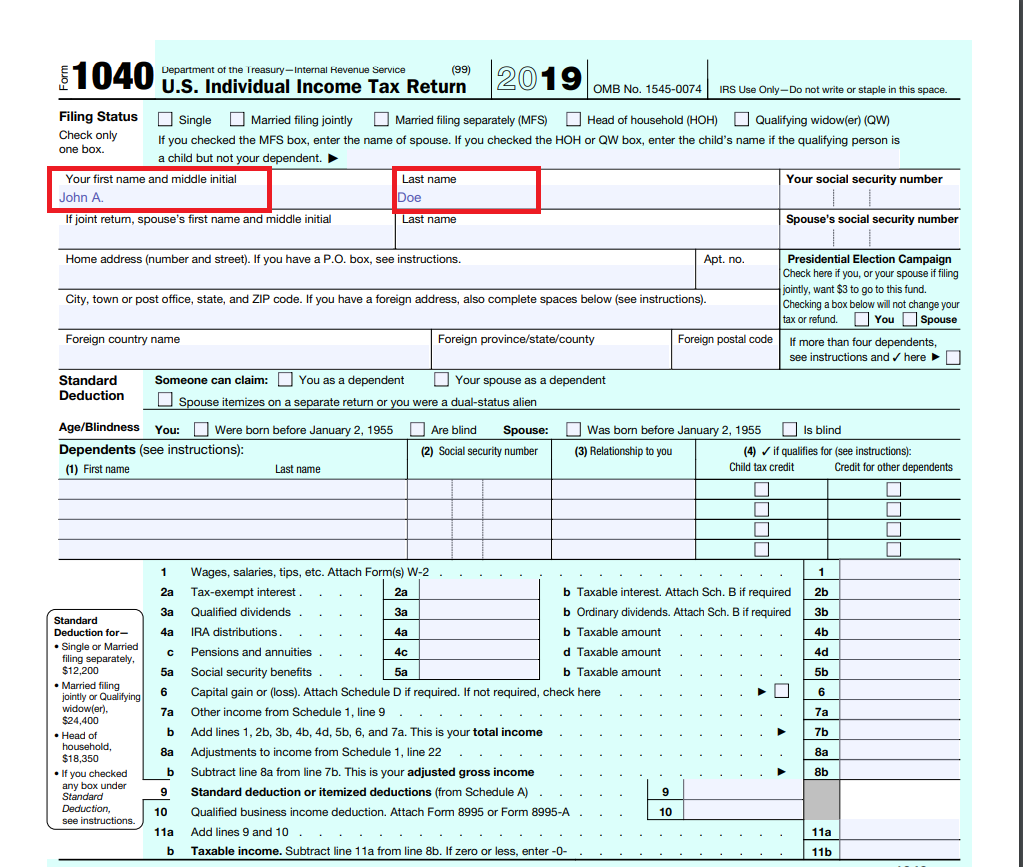Viewport: 1023px width, 867px height.
Task: Click line 2b Taxable interest amount field
Action: pos(900,592)
